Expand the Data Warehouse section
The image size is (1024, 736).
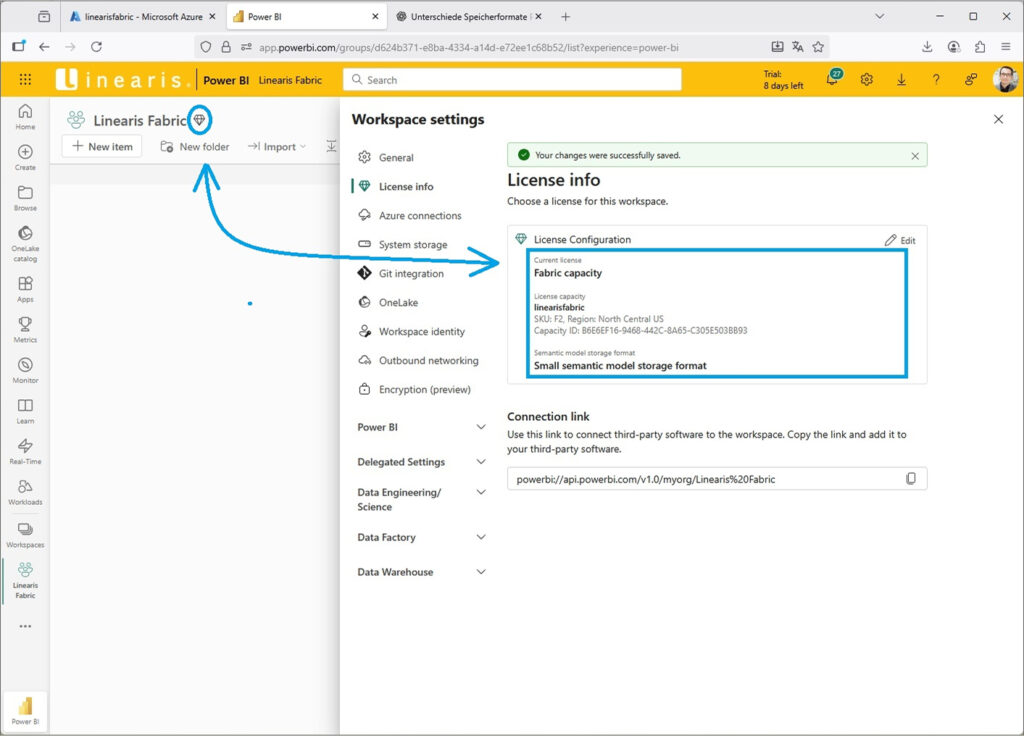coord(421,571)
